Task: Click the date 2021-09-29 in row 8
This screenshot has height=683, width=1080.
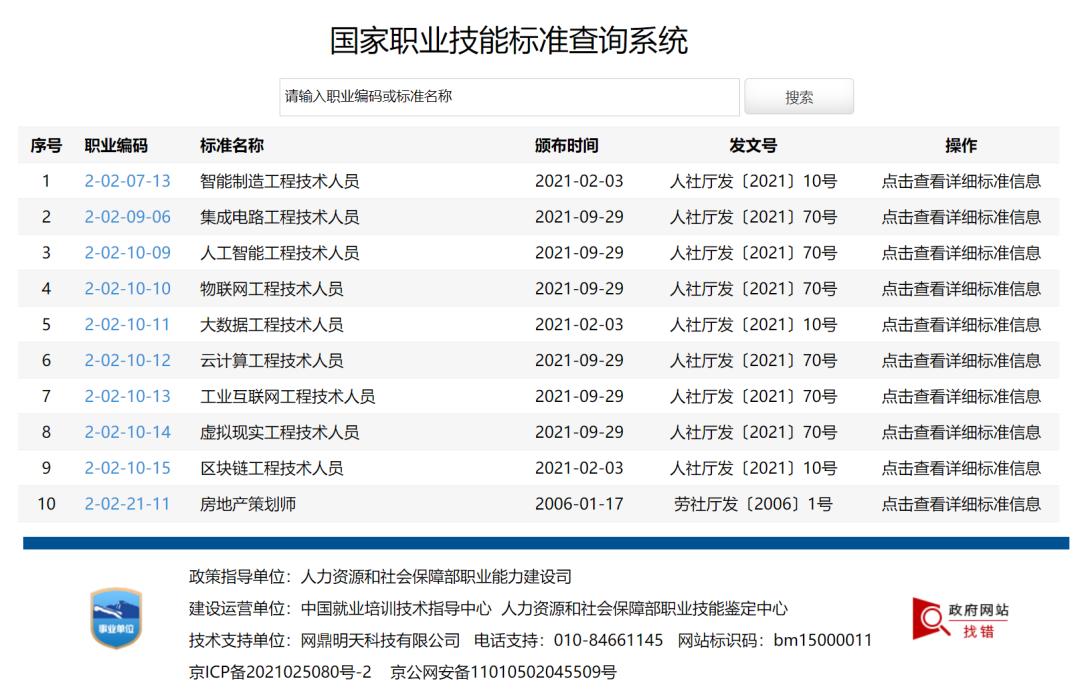Action: click(579, 432)
